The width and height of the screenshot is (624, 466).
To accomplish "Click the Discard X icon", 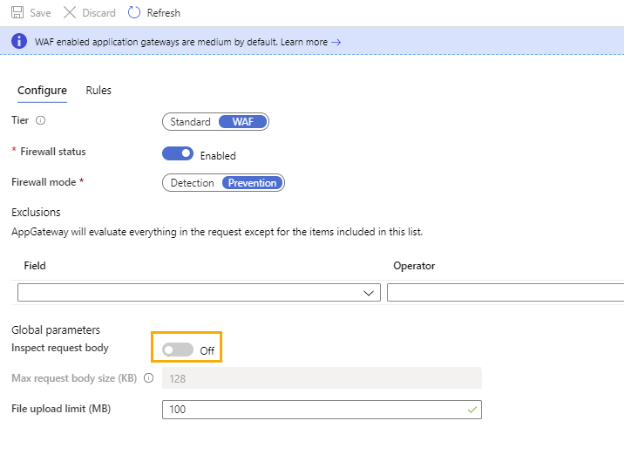I will pos(70,13).
